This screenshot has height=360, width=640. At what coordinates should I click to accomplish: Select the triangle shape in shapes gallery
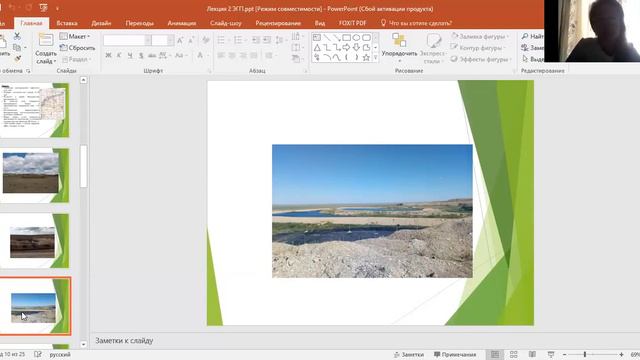(317, 48)
